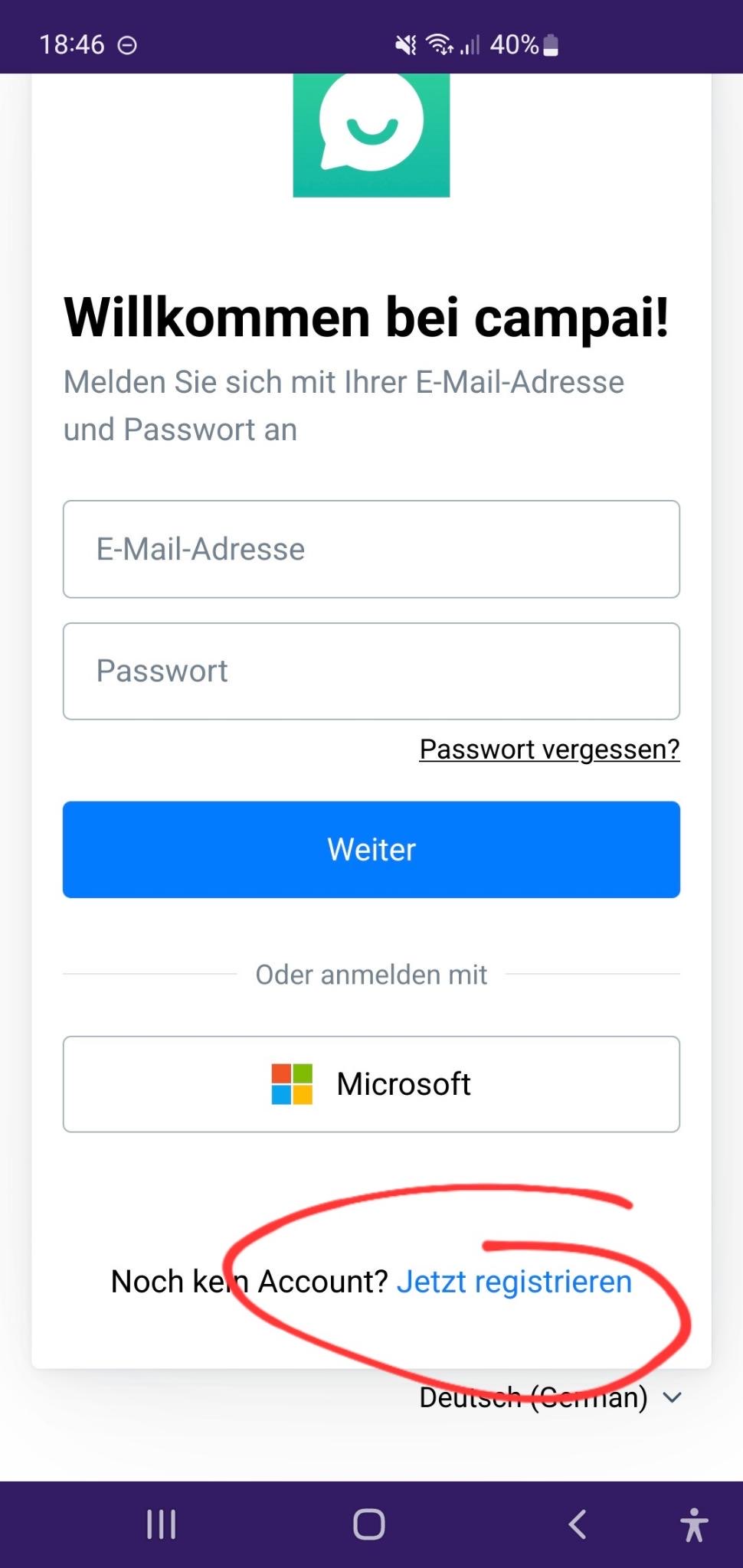Tap the Android recent apps icon

(x=162, y=1524)
